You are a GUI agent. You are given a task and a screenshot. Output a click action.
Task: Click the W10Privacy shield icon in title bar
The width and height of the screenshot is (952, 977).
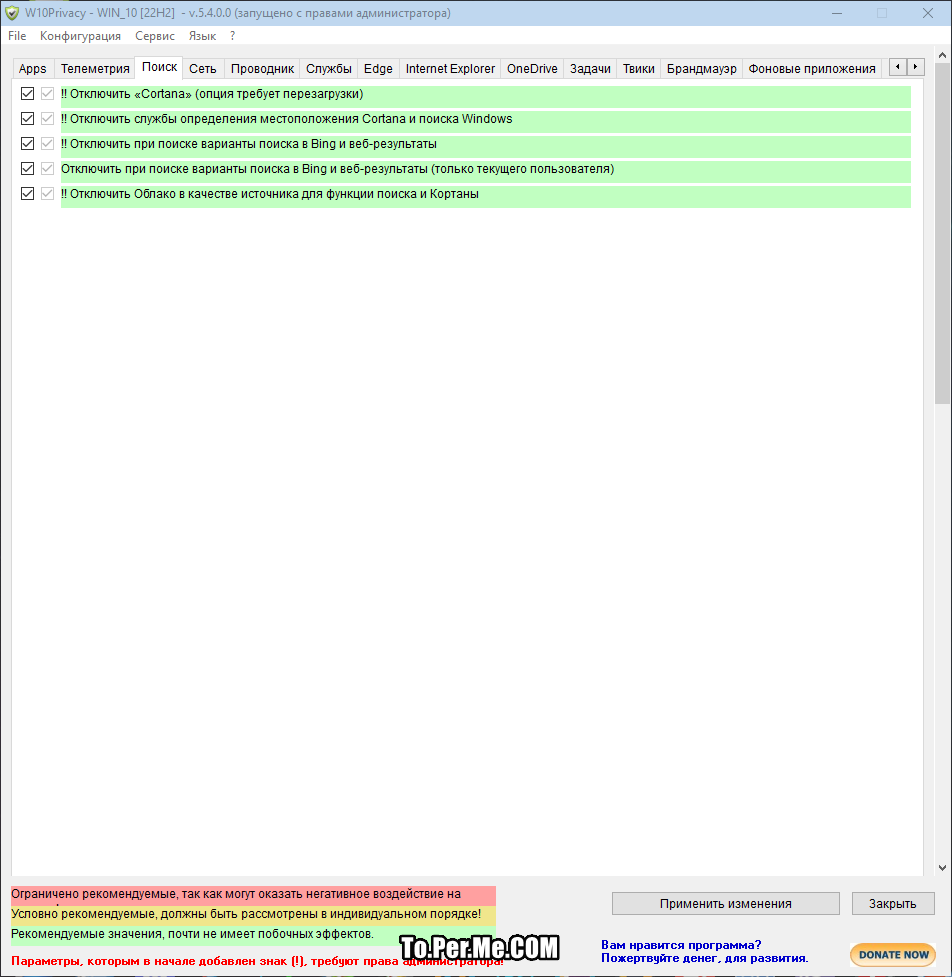tap(12, 13)
